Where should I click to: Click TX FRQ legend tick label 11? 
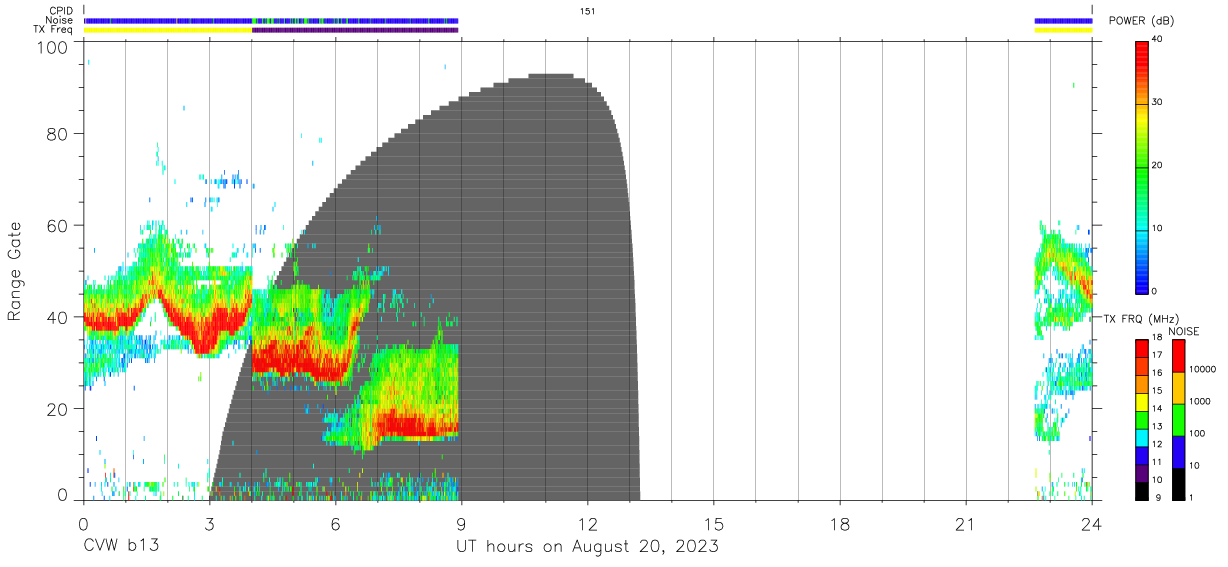pyautogui.click(x=1158, y=462)
